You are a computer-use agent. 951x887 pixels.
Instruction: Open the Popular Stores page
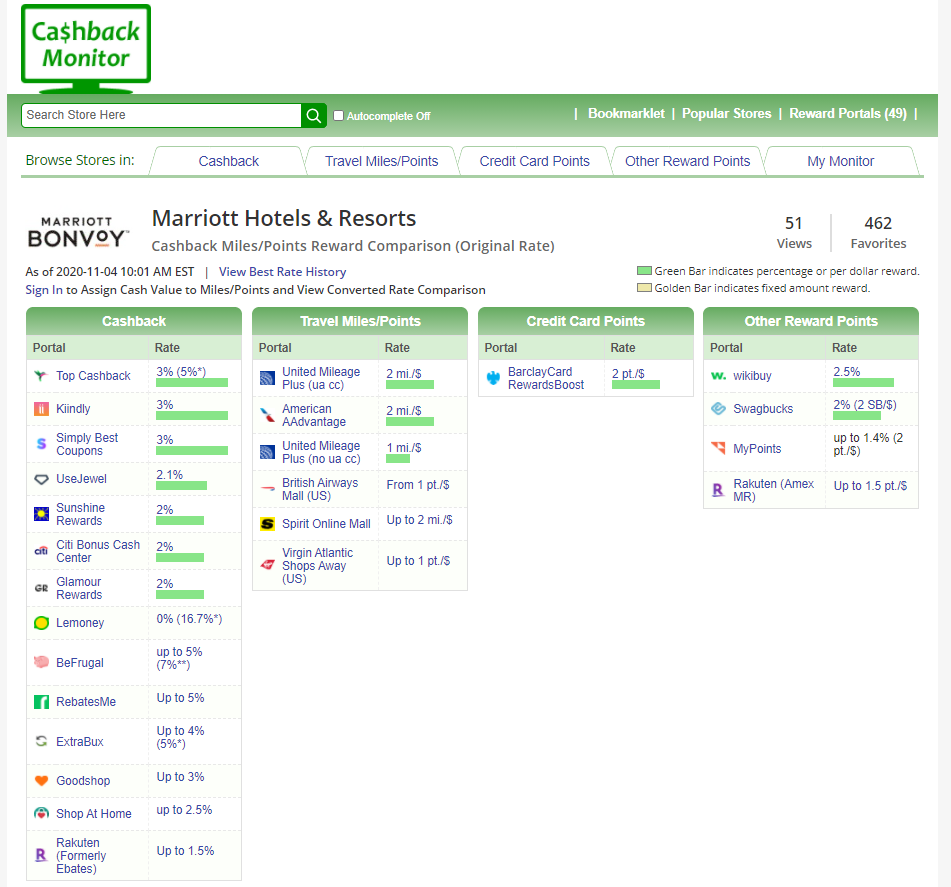pyautogui.click(x=727, y=113)
